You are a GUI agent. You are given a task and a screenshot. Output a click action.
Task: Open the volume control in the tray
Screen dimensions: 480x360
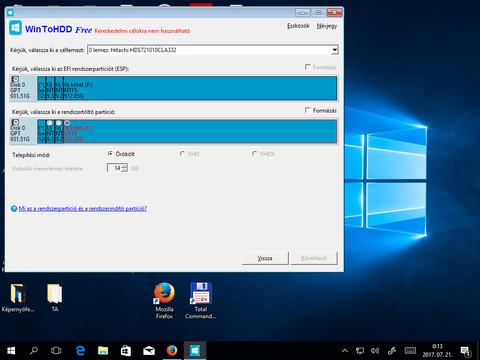(375, 351)
